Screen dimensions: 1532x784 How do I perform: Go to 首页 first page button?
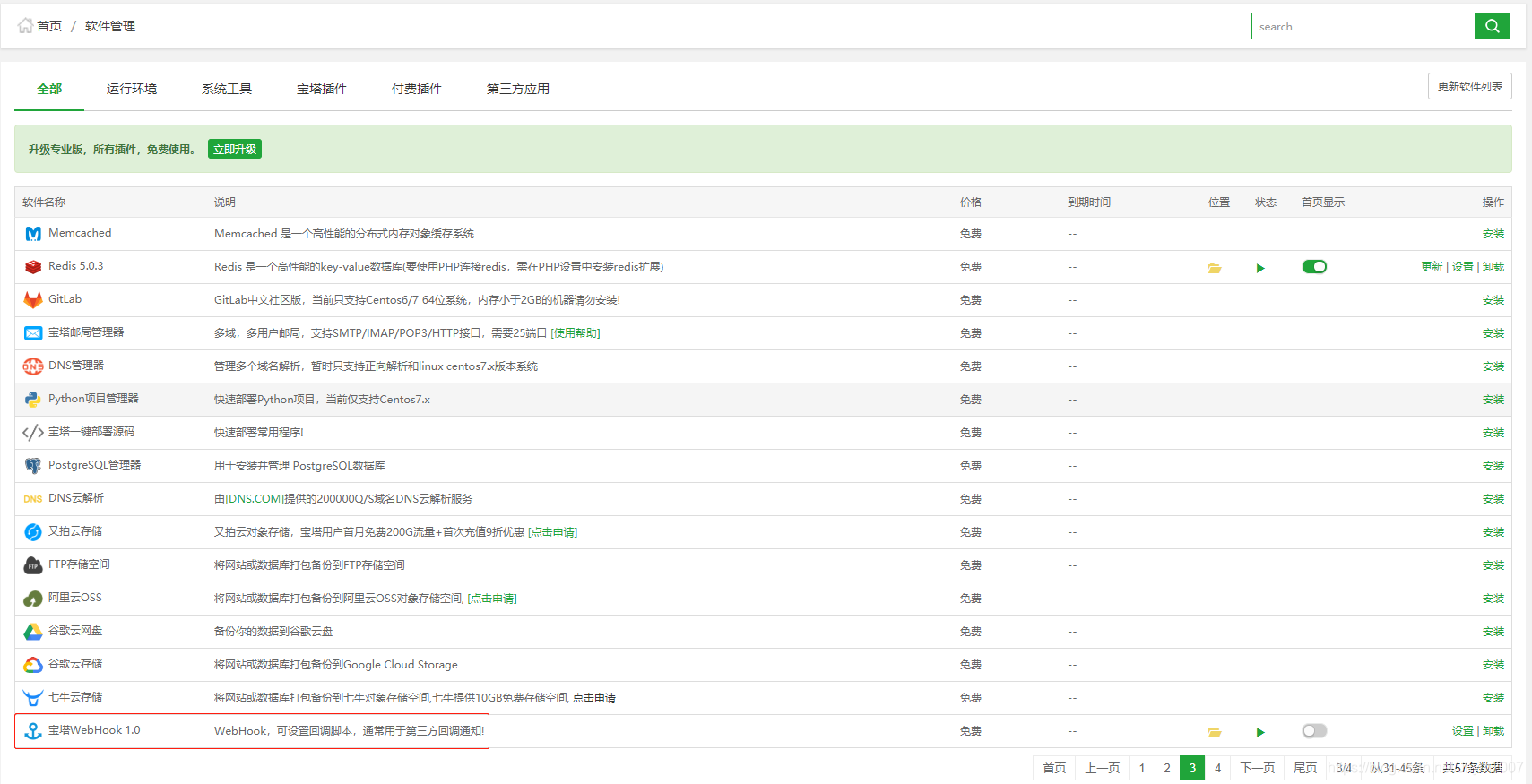tap(1054, 768)
